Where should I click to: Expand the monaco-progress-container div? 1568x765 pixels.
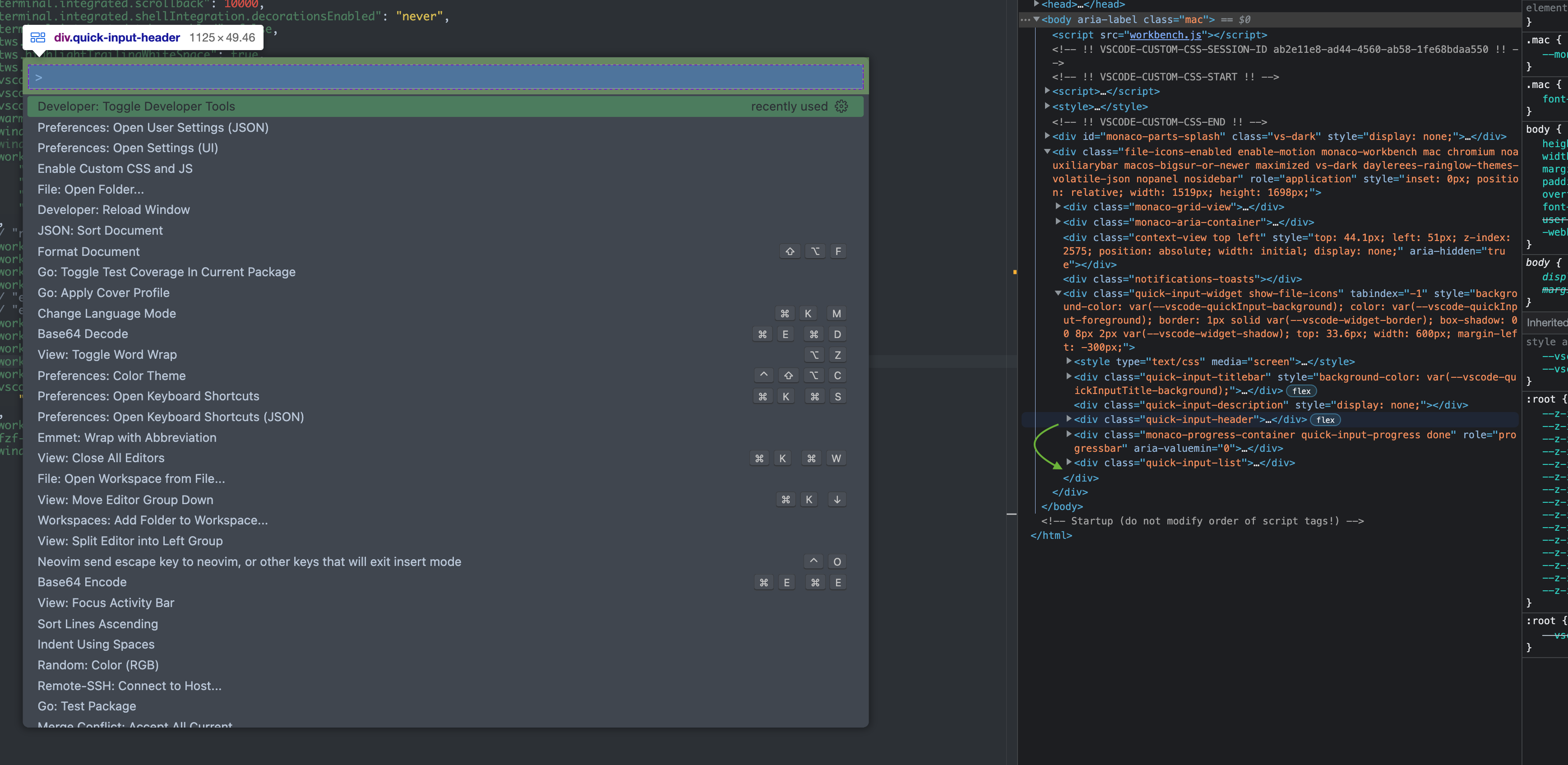pyautogui.click(x=1069, y=435)
